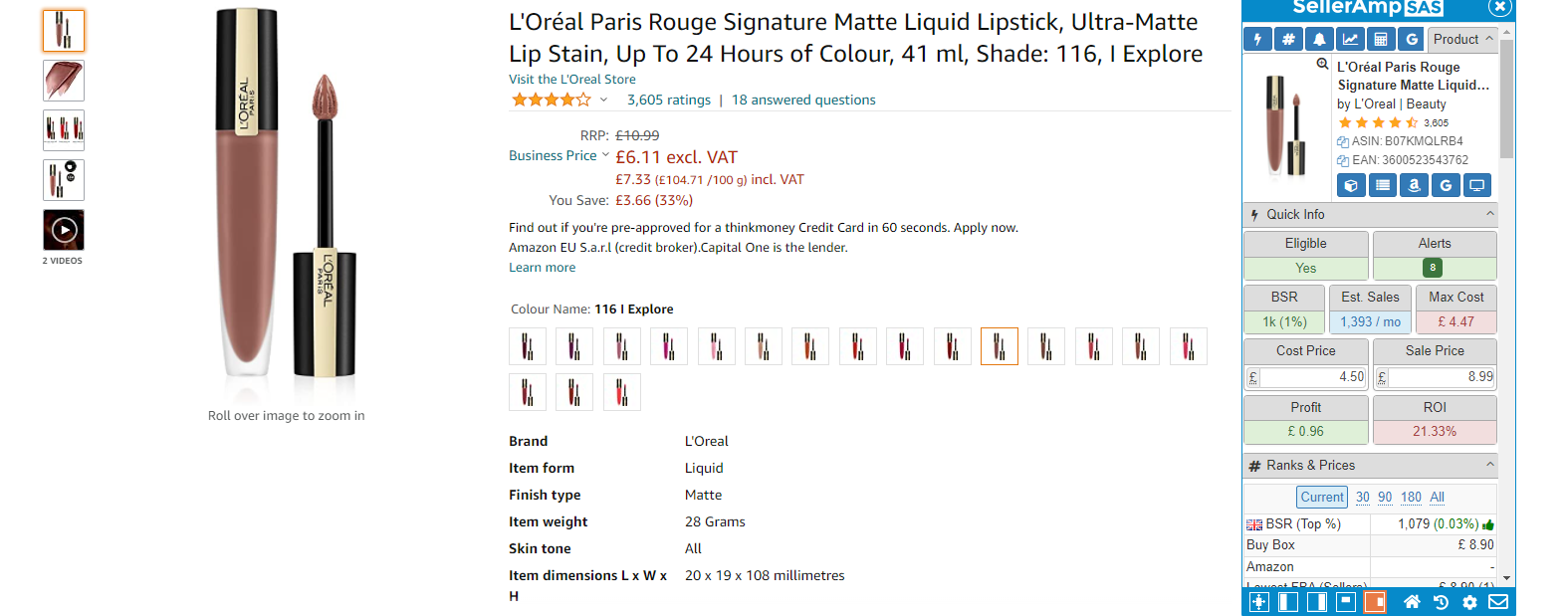The image size is (1568, 616).
Task: Switch ranks view to 90 days
Action: (1385, 497)
